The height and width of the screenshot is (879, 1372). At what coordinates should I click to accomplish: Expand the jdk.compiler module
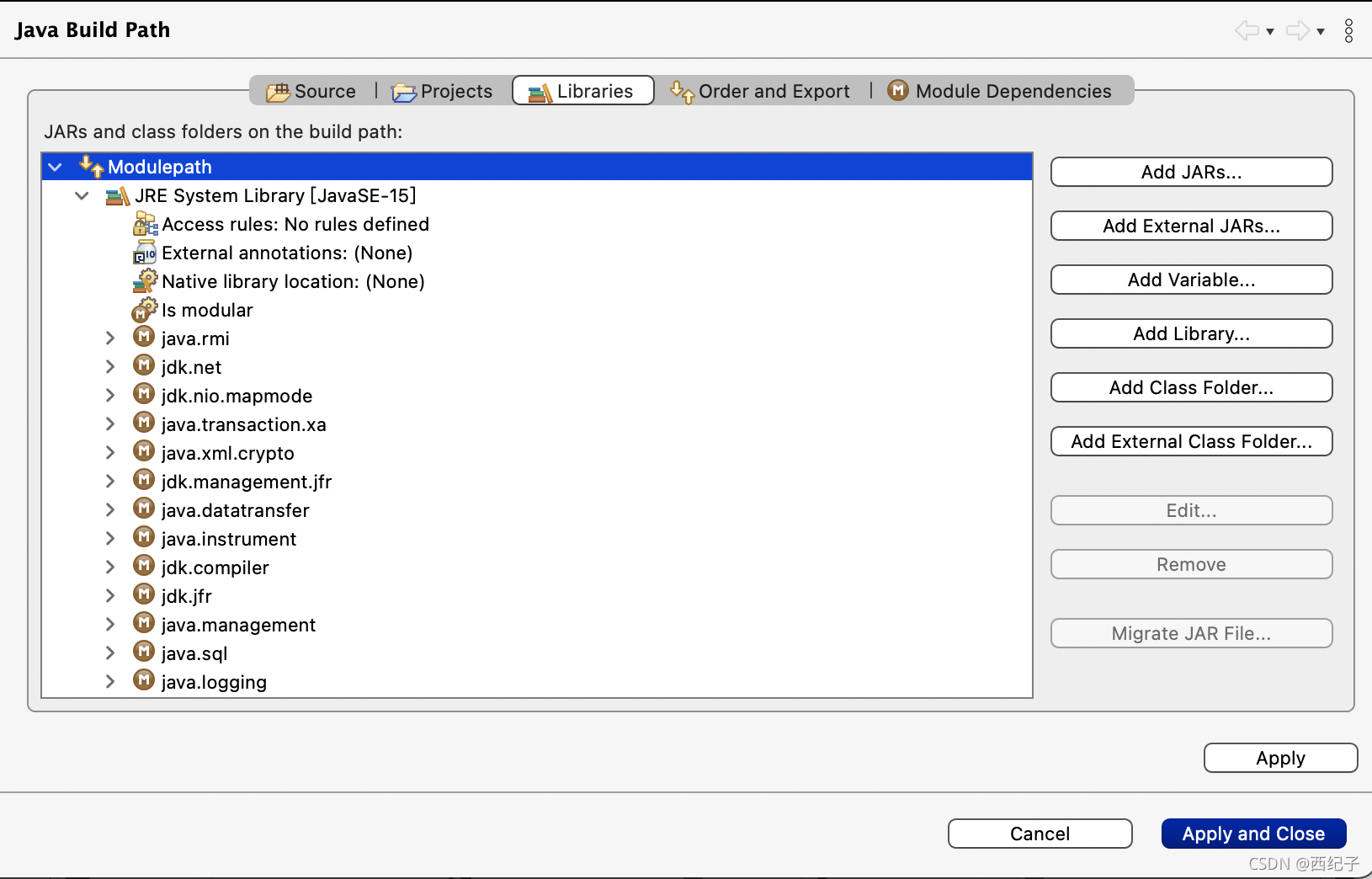point(110,567)
